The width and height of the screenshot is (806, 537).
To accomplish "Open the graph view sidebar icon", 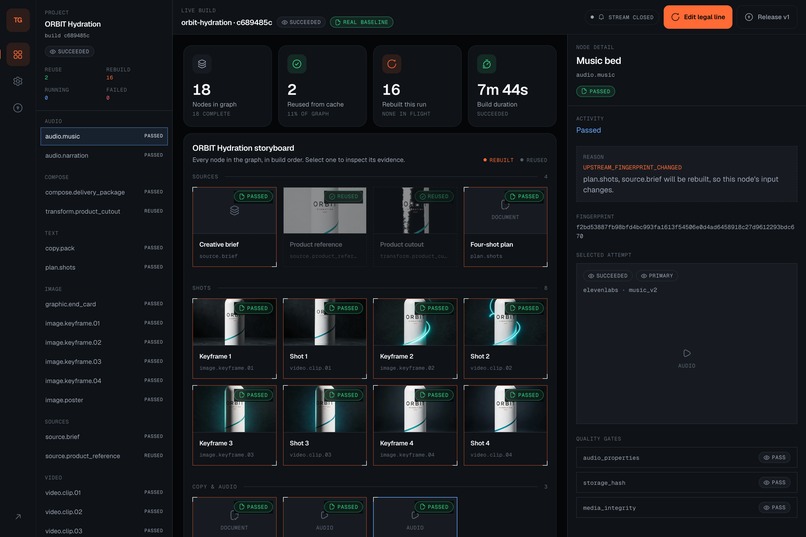I will tap(18, 54).
